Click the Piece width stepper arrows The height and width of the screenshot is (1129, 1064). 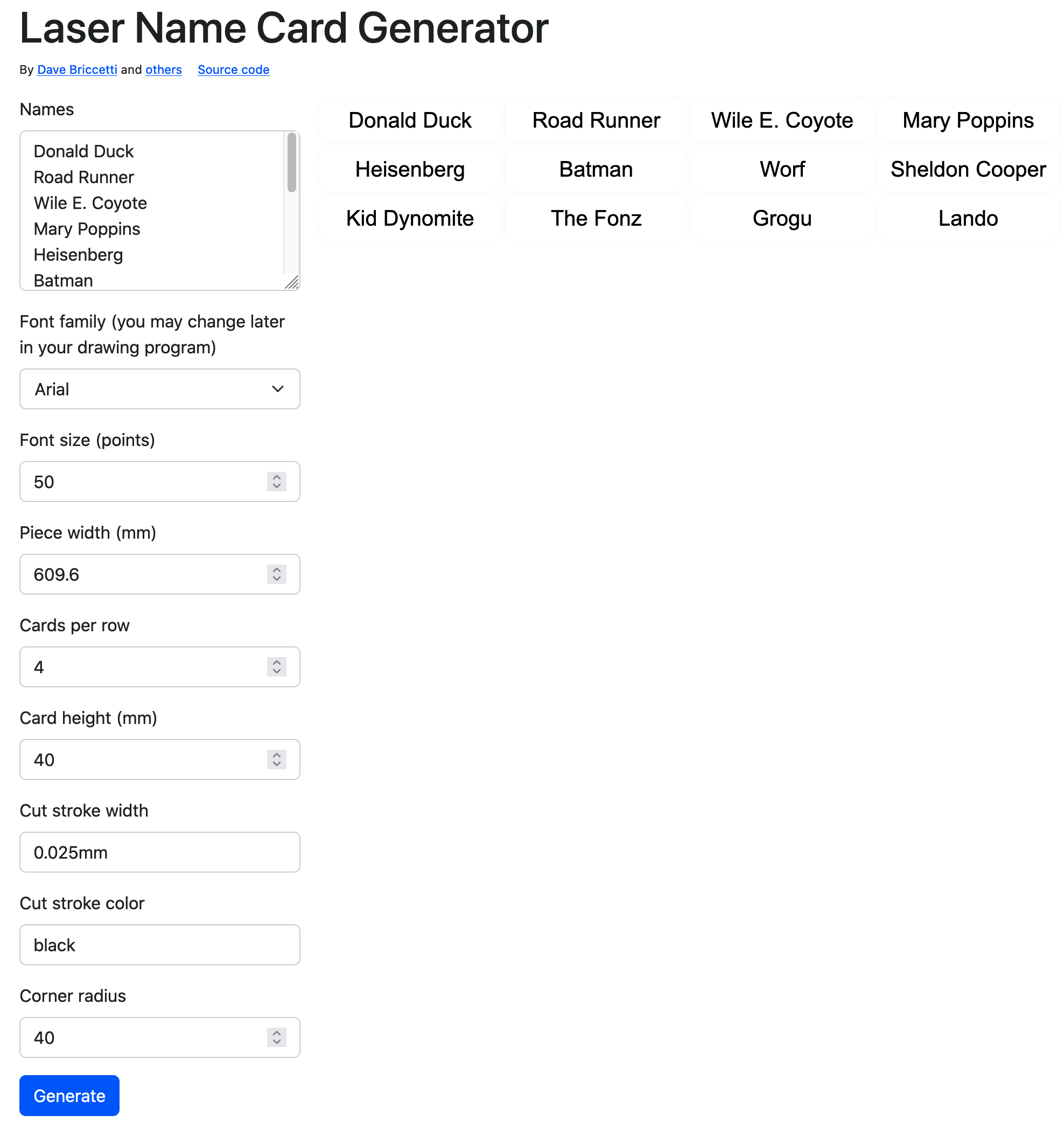277,574
